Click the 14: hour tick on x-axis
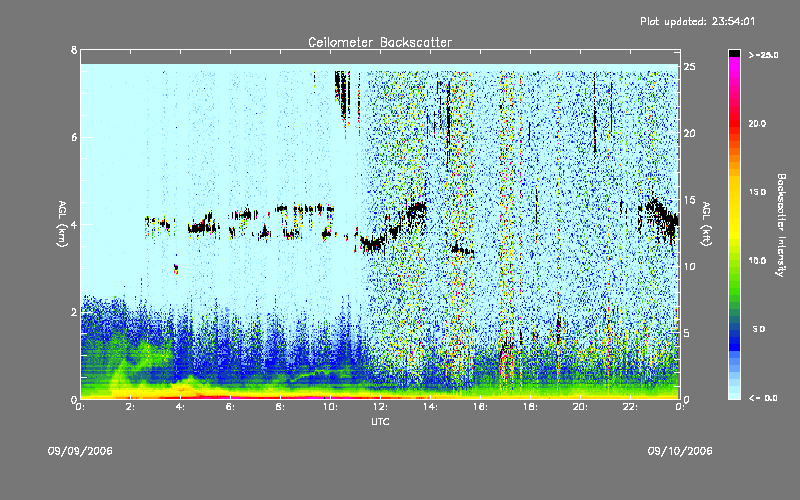800x500 pixels. (430, 407)
